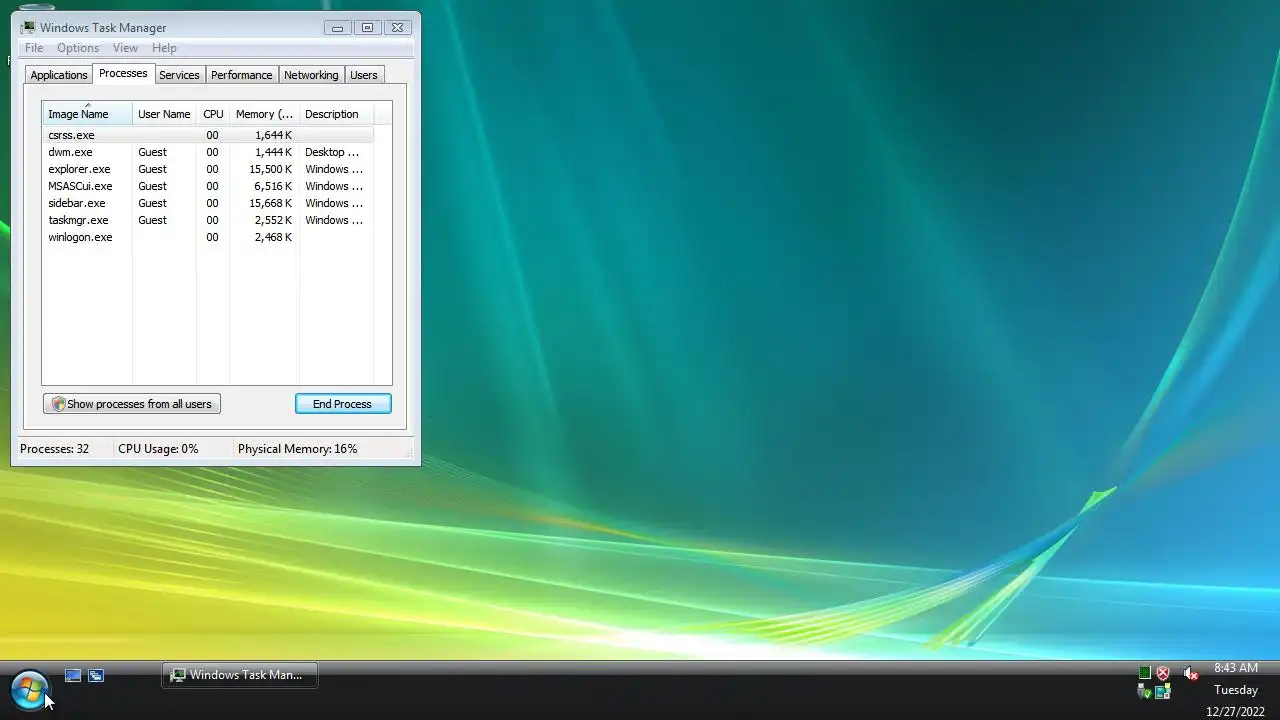Click the Switch between windows icon
This screenshot has width=1280, height=720.
click(96, 676)
